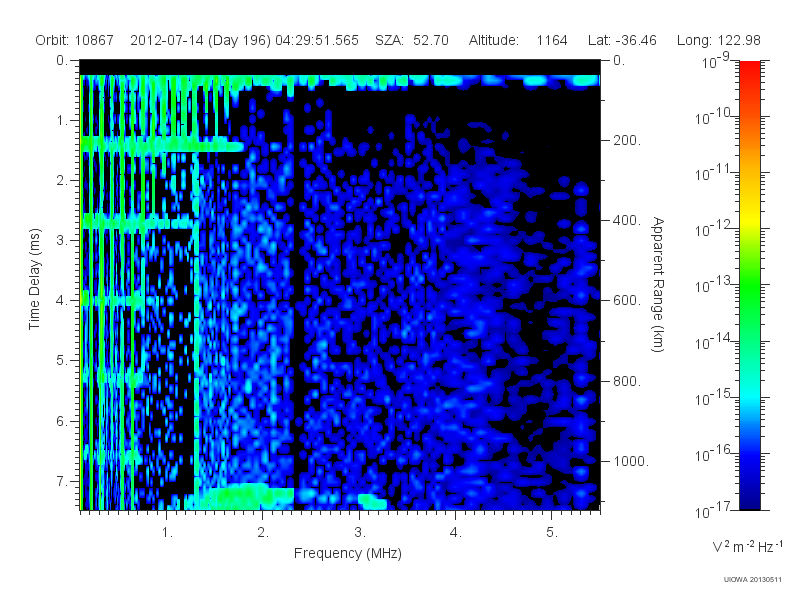
Task: Click the '7.' time delay tick label
Action: click(x=62, y=481)
